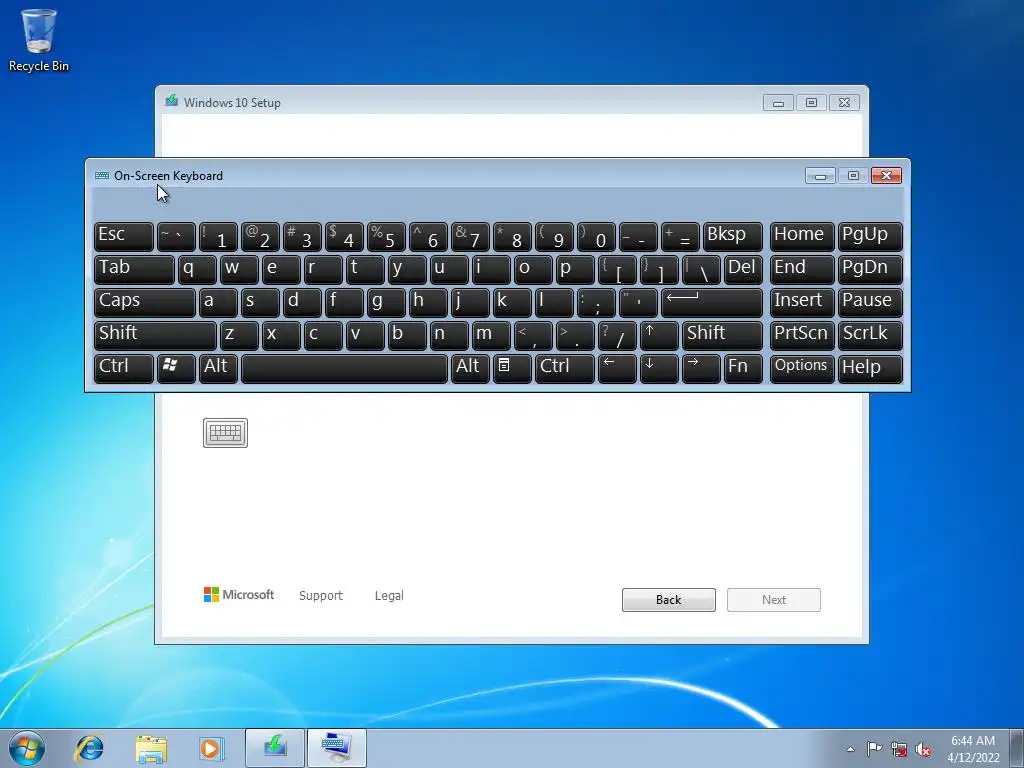This screenshot has width=1024, height=768.
Task: Click the Enter key on keyboard
Action: pyautogui.click(x=712, y=303)
